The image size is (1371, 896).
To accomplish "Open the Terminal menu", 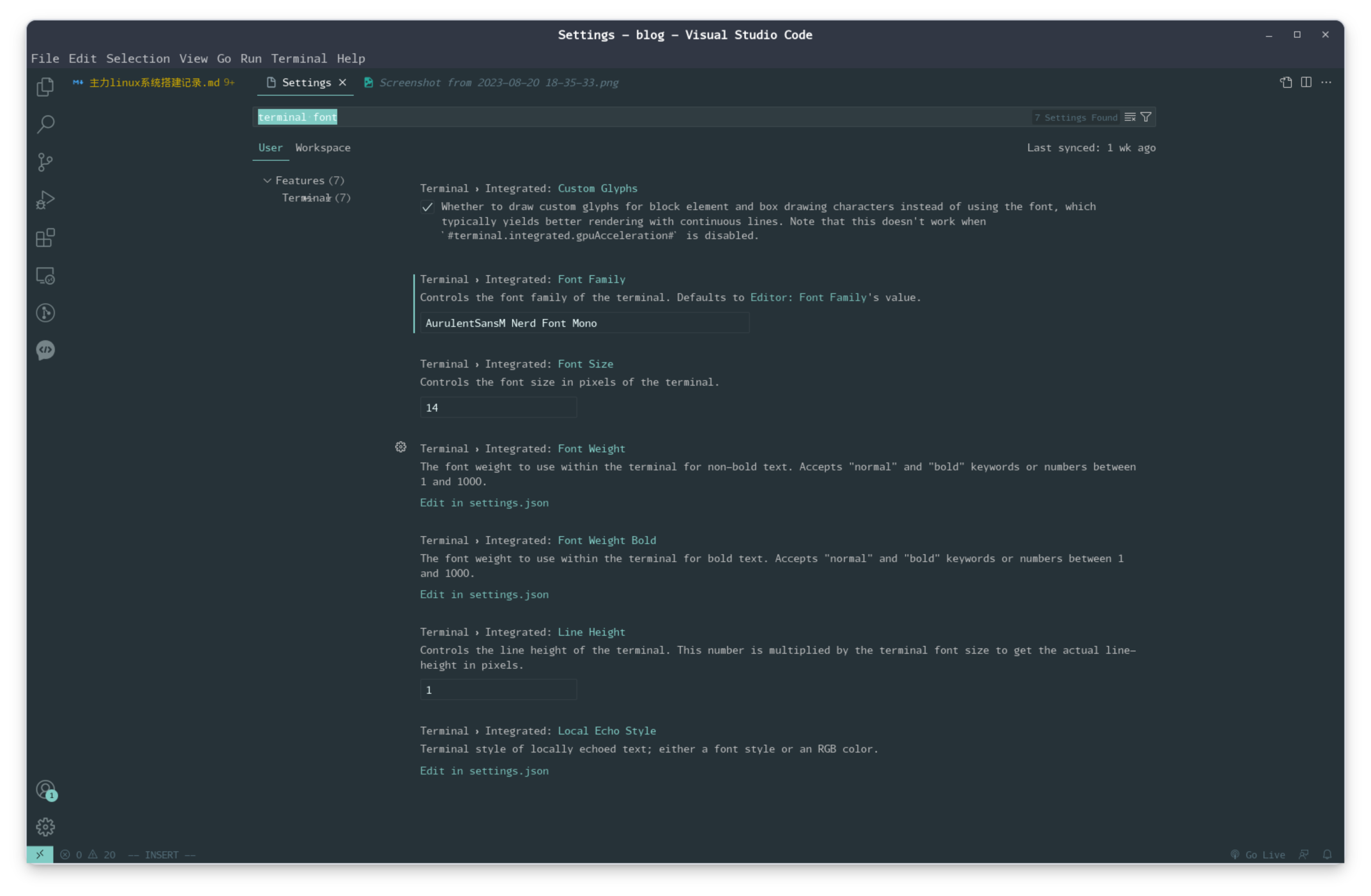I will click(298, 59).
